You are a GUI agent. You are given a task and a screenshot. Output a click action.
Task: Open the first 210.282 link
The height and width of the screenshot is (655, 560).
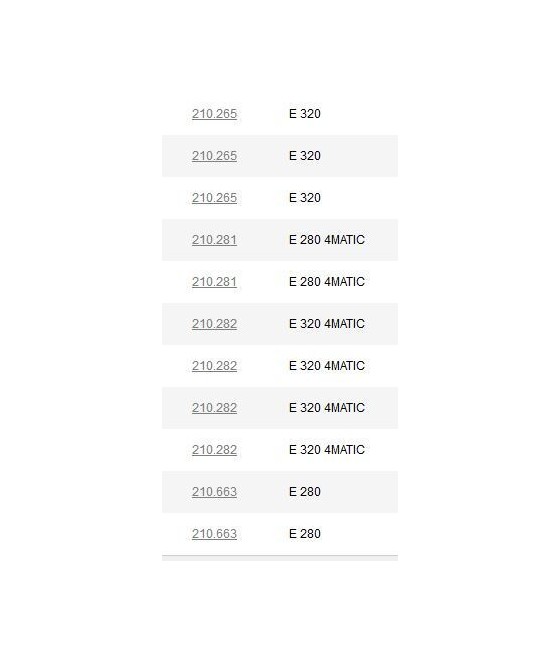[x=214, y=324]
